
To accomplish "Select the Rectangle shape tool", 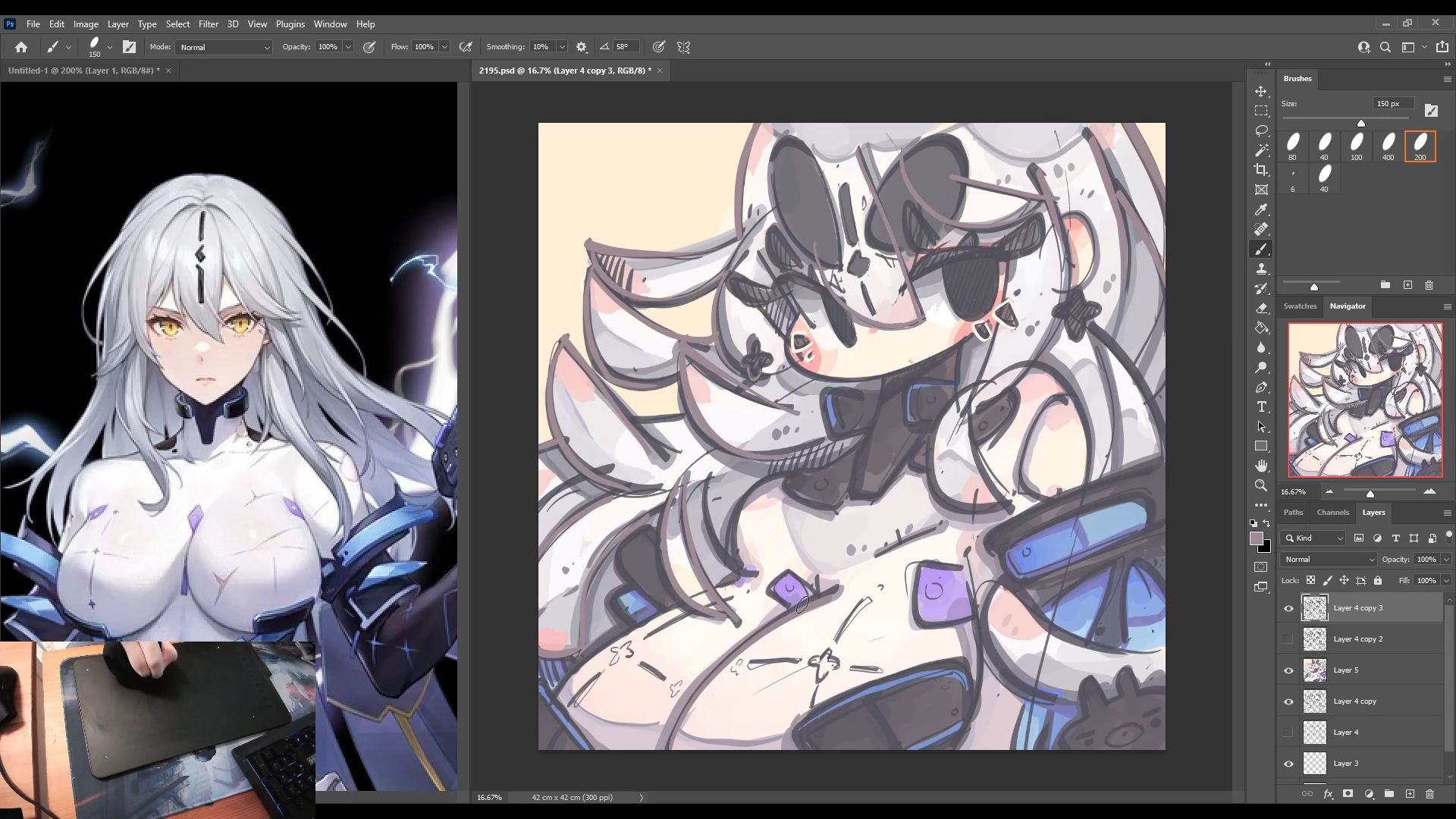I will (1261, 446).
